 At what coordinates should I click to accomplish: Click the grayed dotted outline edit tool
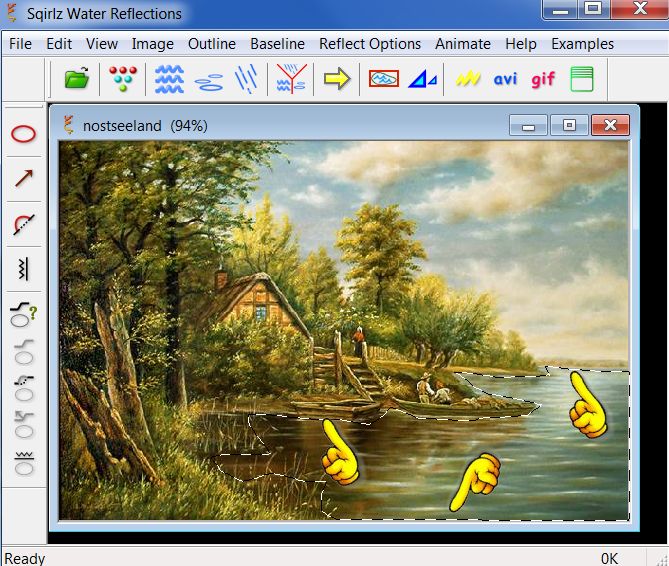pos(24,389)
